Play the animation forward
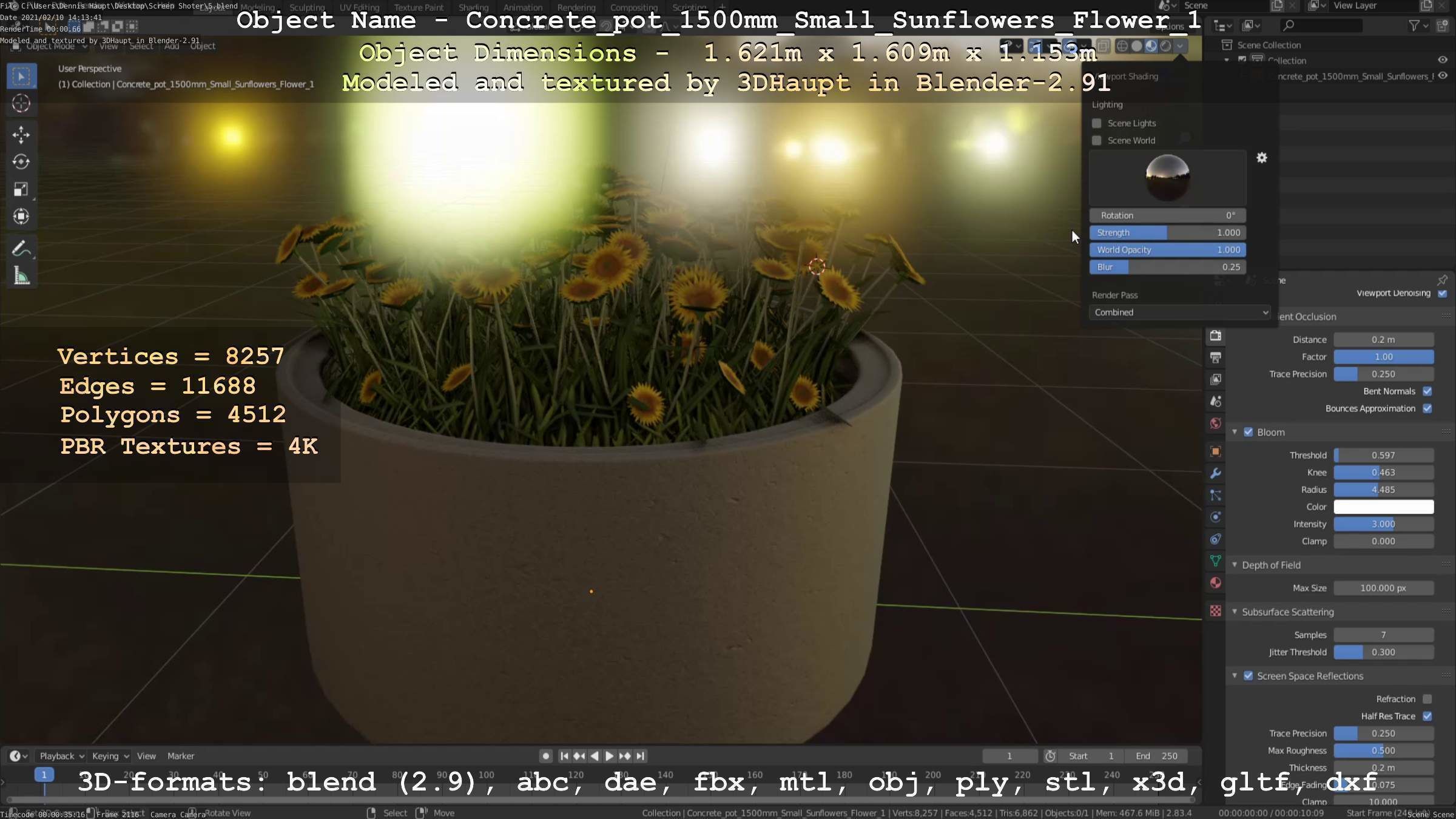 tap(609, 756)
